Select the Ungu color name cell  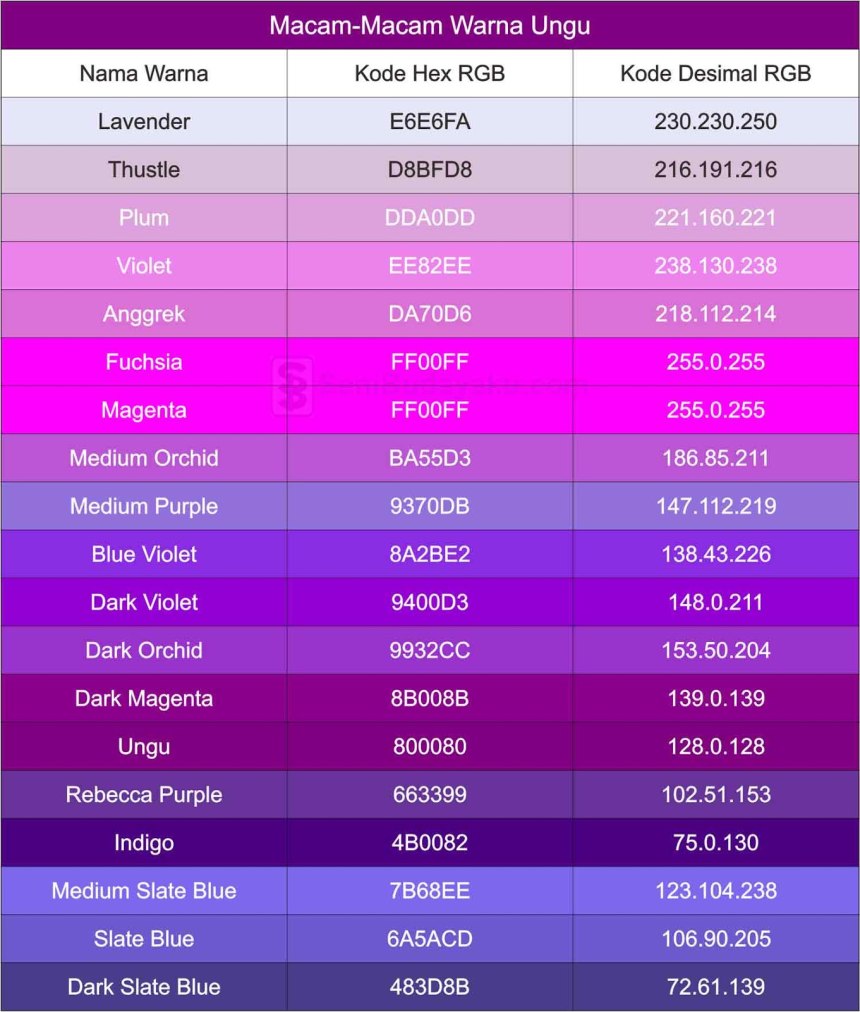pyautogui.click(x=144, y=747)
